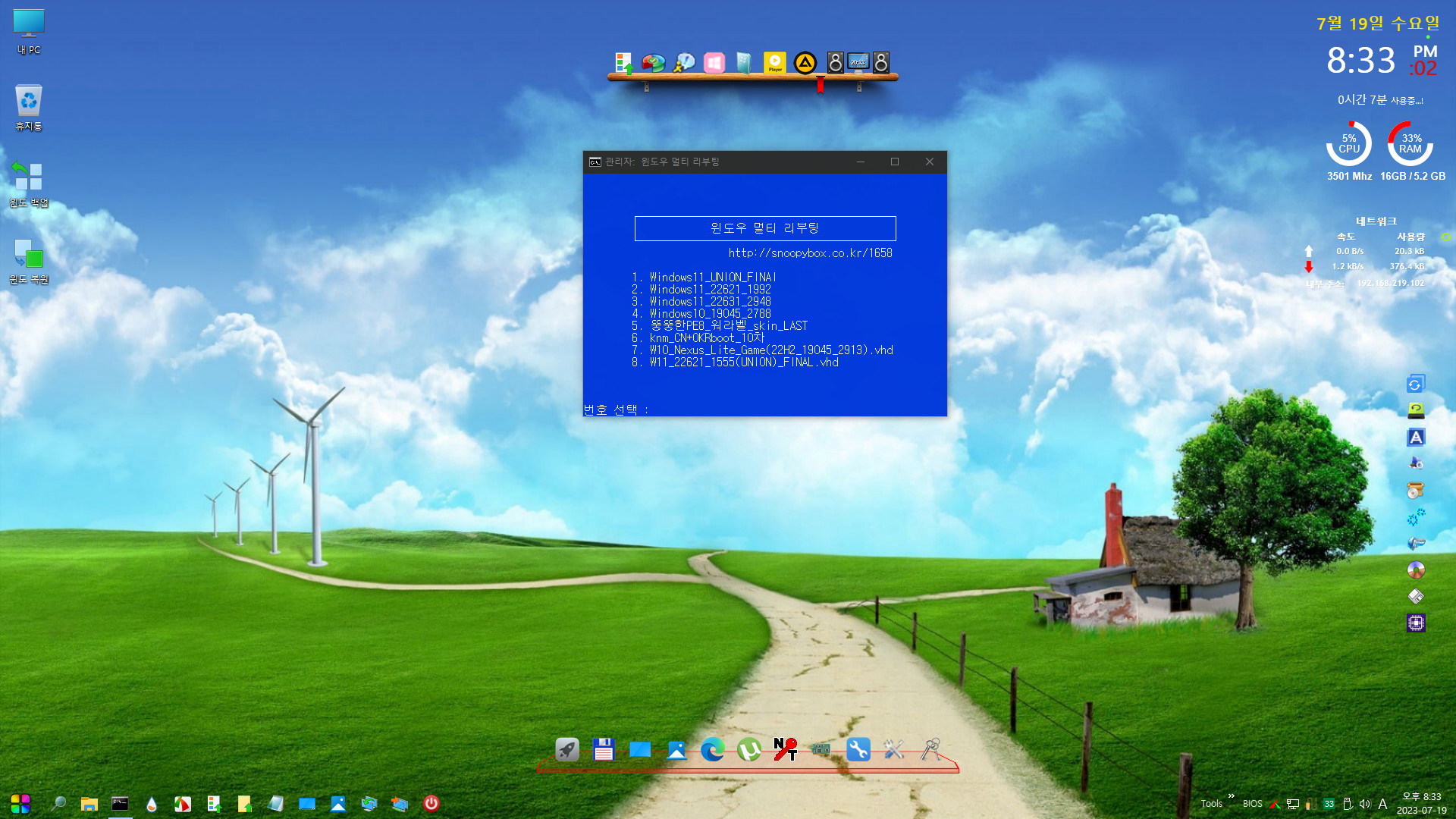Click the crossed tools icon in the dock
The height and width of the screenshot is (819, 1456).
[x=894, y=750]
